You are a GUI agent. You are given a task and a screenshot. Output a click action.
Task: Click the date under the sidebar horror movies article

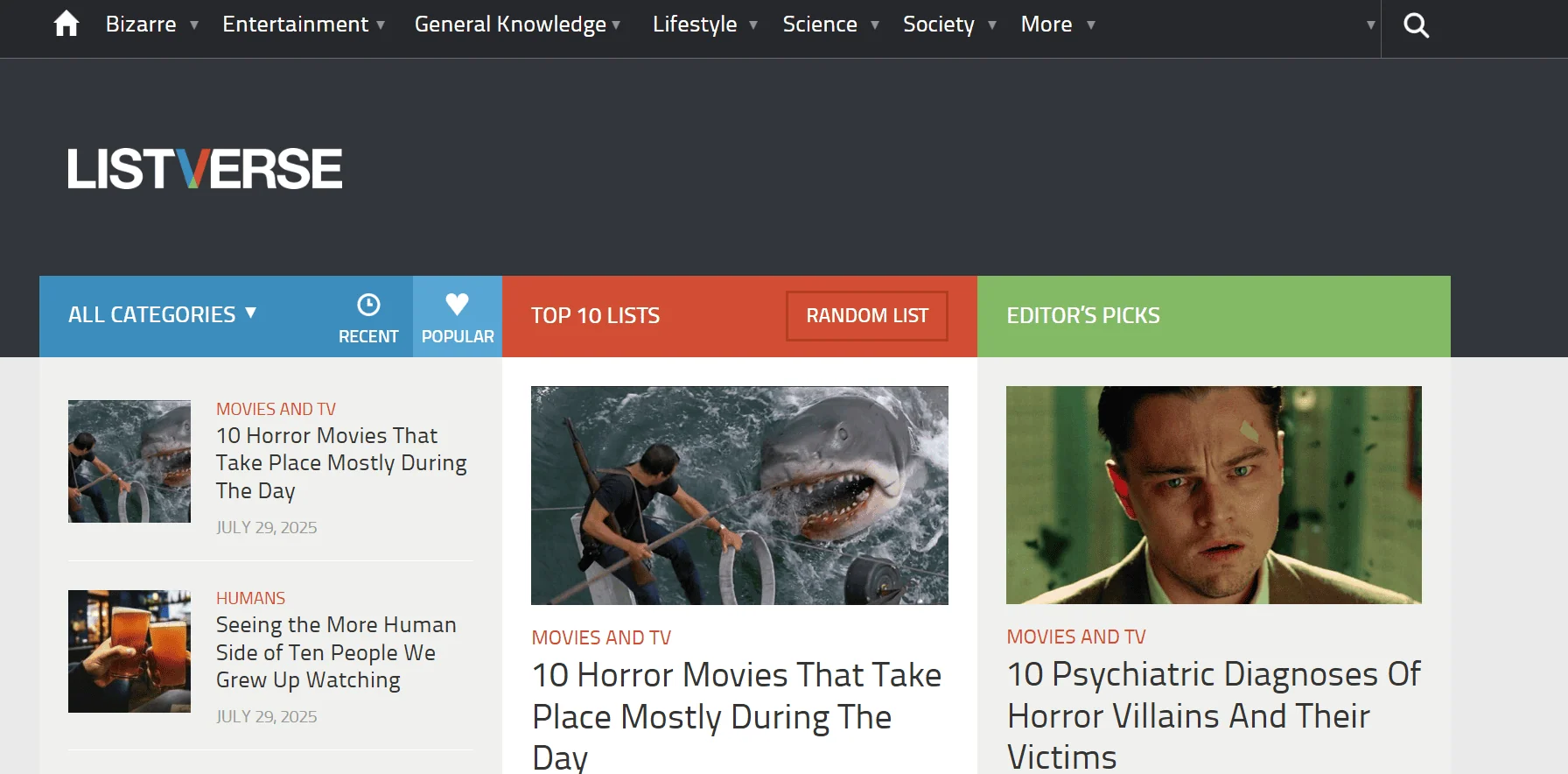click(267, 527)
